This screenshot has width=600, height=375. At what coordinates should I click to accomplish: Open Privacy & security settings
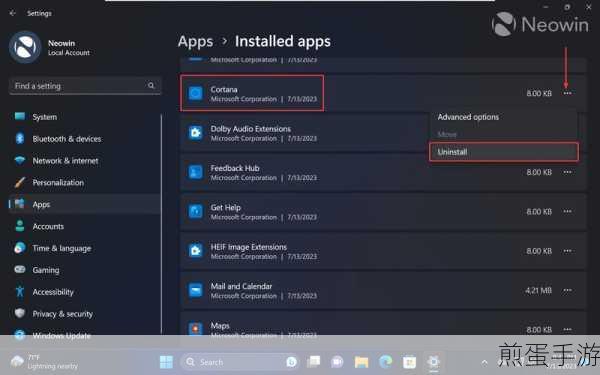point(85,314)
